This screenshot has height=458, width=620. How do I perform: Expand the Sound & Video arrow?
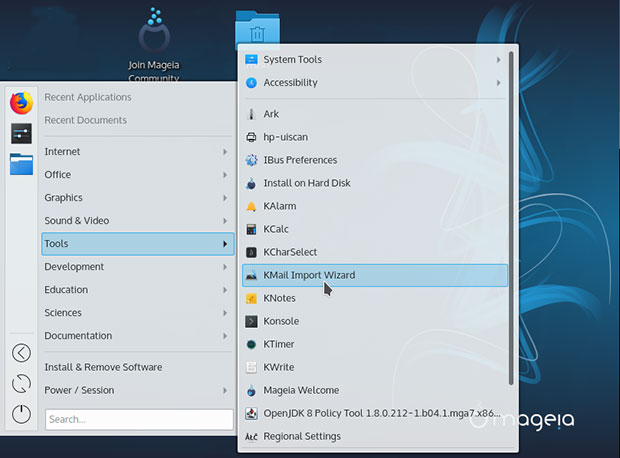coord(225,221)
